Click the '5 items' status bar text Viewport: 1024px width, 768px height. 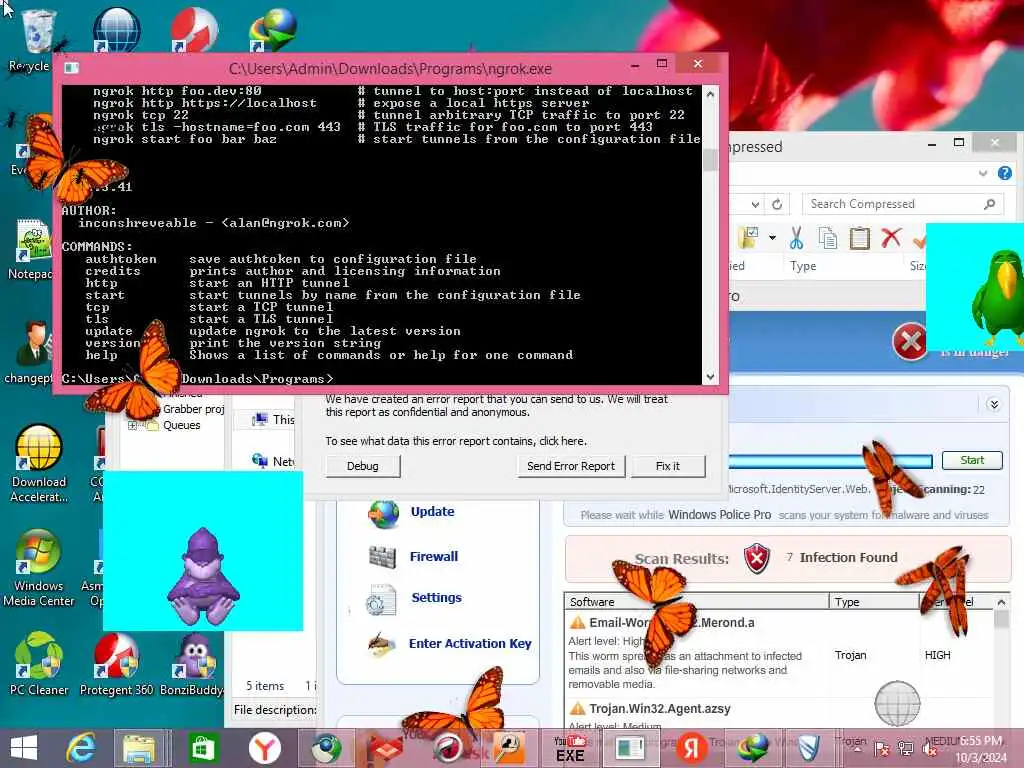264,686
